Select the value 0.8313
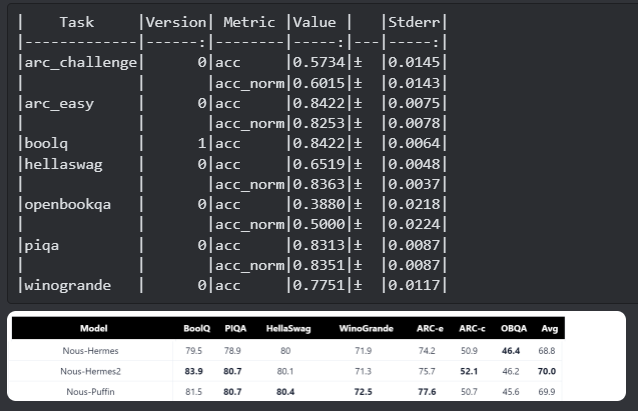 pos(319,245)
